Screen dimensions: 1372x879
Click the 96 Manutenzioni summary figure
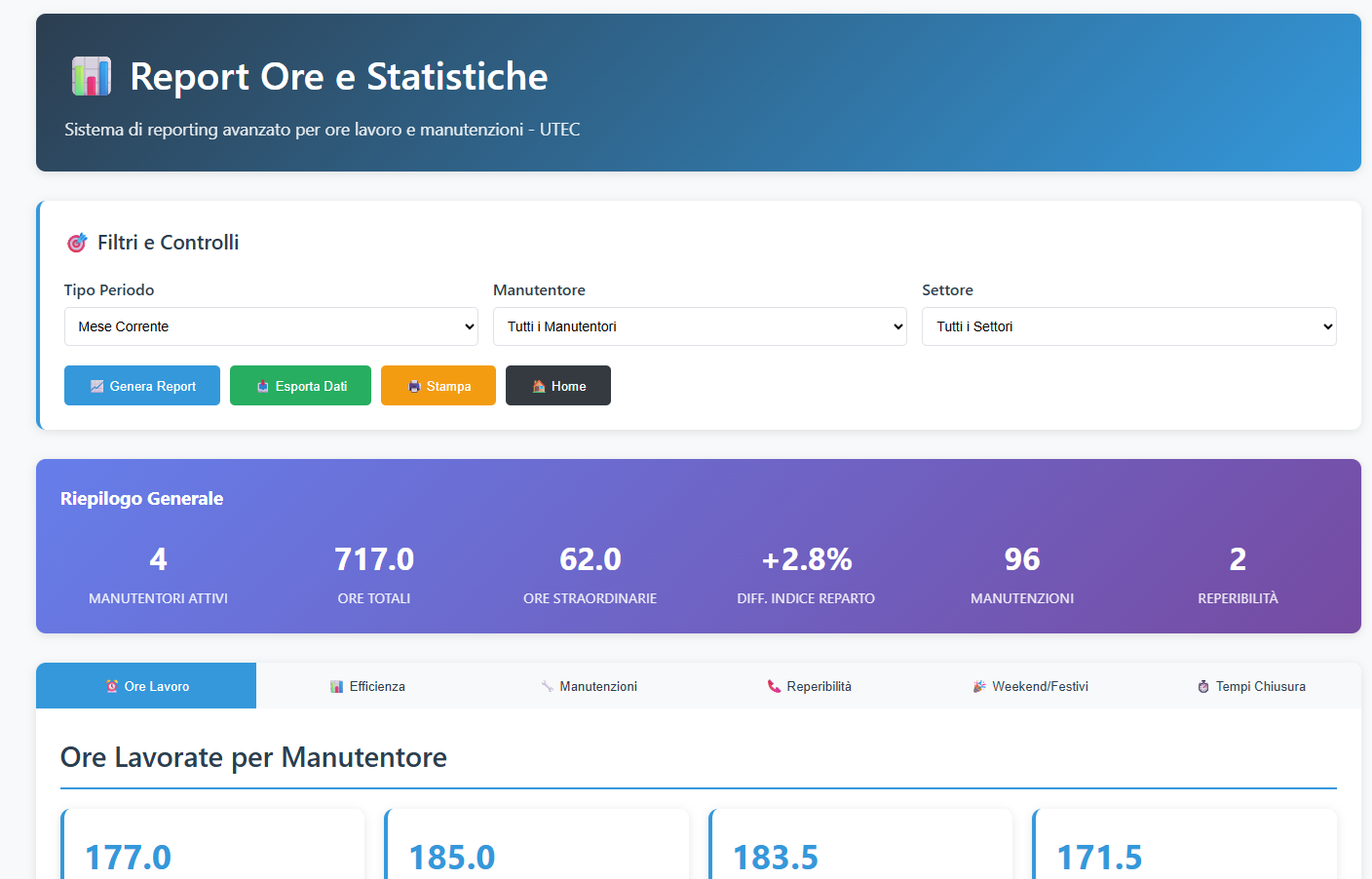(x=1022, y=559)
